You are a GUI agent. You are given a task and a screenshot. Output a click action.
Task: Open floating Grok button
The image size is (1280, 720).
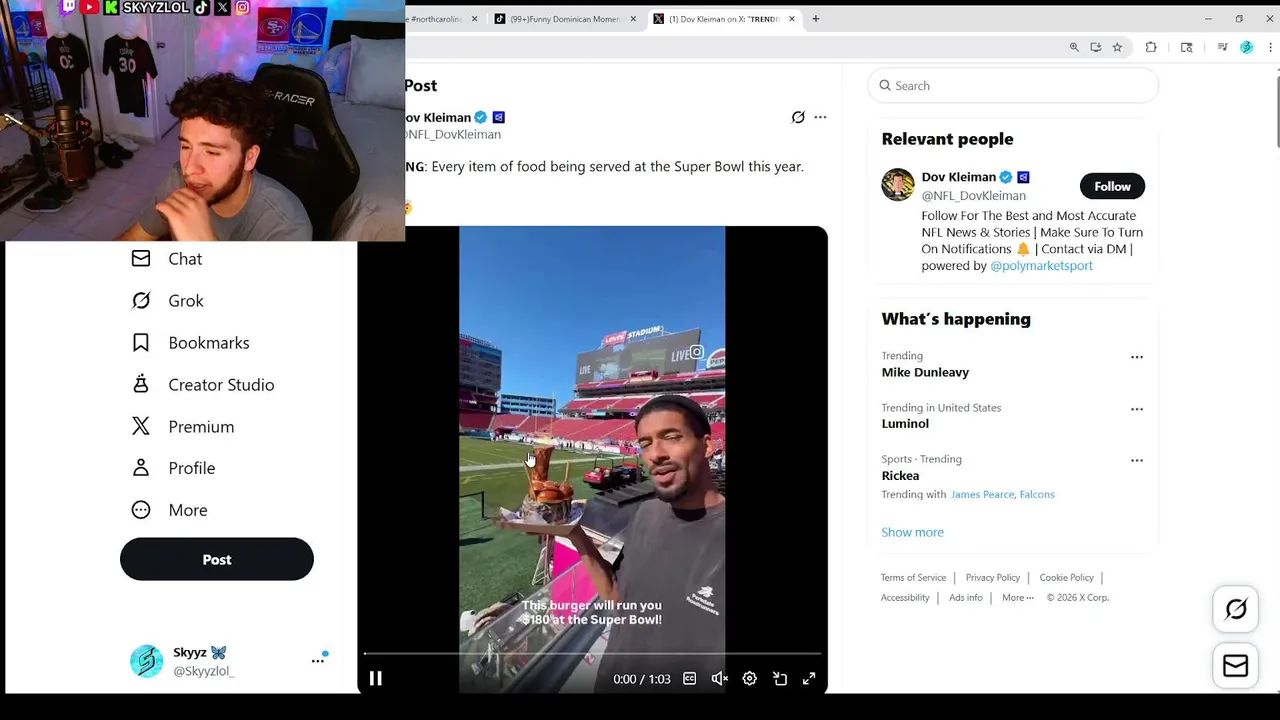pyautogui.click(x=1236, y=609)
